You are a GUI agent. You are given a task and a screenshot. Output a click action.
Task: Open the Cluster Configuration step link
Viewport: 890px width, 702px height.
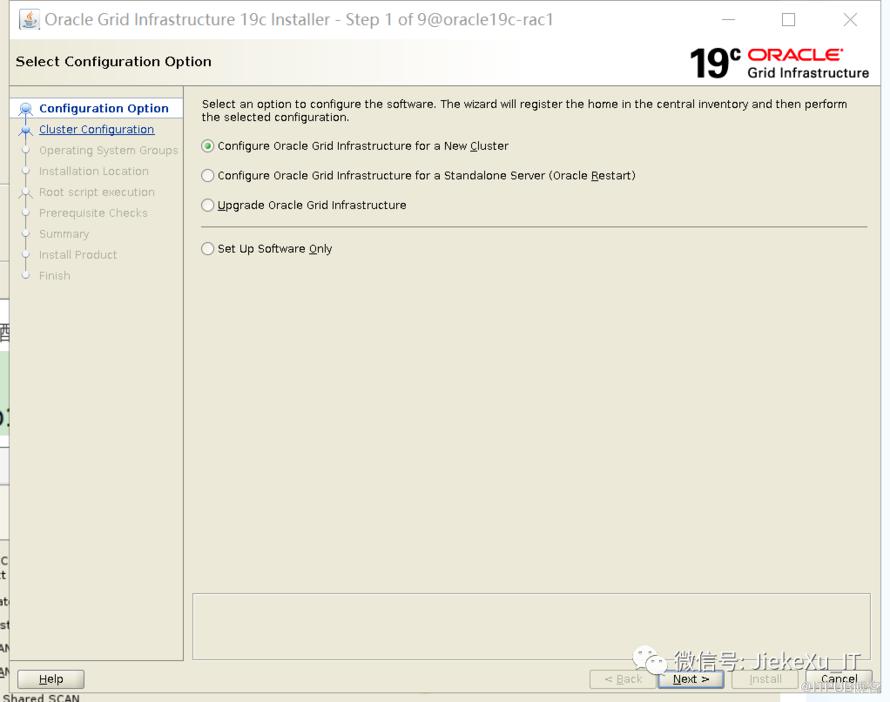tap(96, 129)
